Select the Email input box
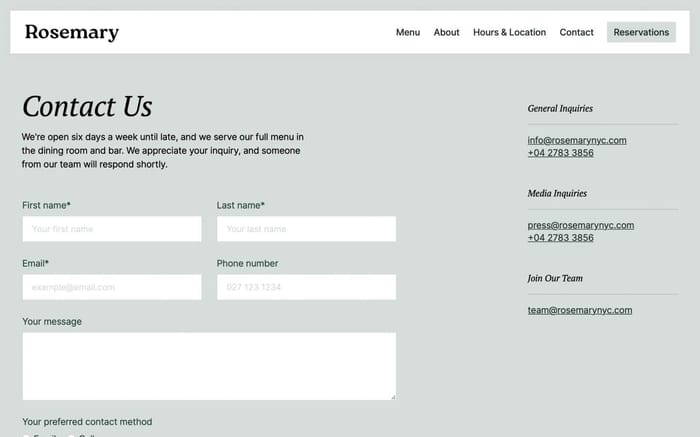The image size is (700, 437). click(x=112, y=287)
